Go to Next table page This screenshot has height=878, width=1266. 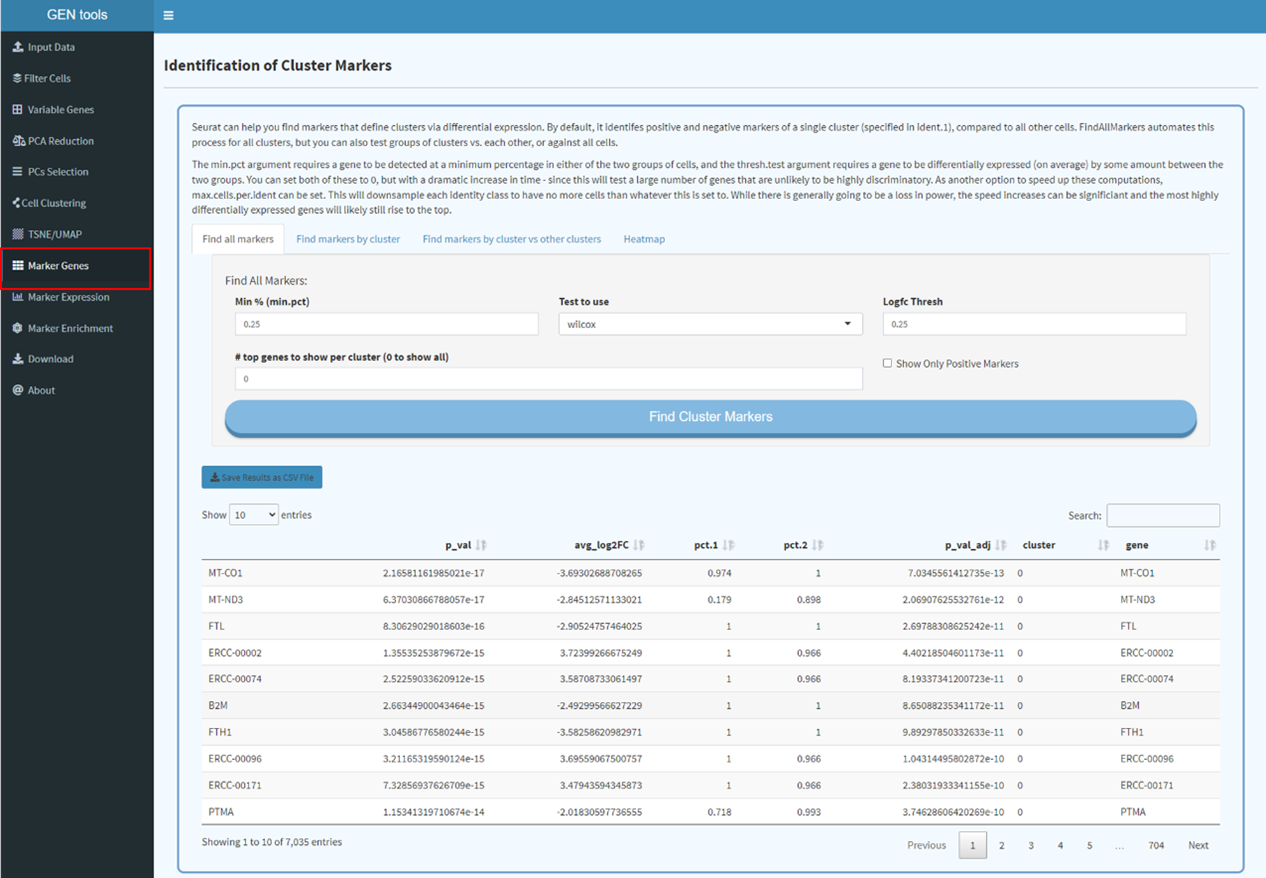1198,845
